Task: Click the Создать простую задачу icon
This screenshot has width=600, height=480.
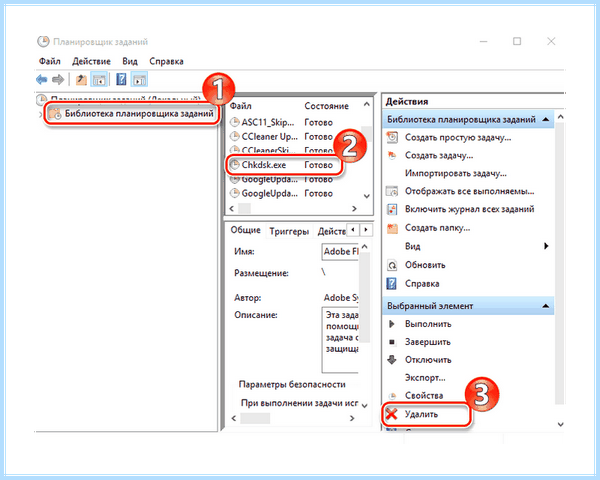Action: click(392, 137)
